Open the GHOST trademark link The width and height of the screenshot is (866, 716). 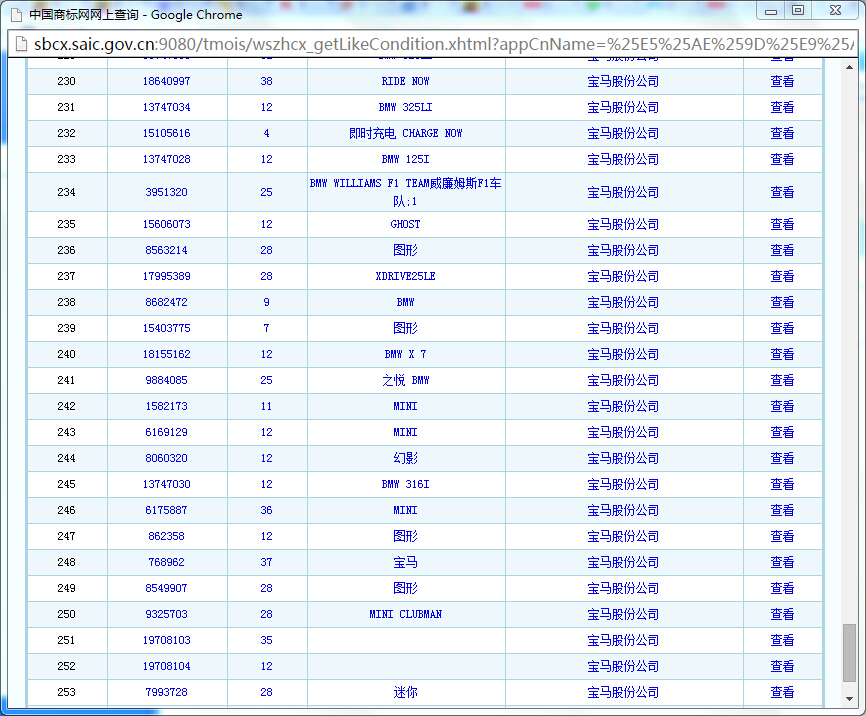[x=405, y=224]
